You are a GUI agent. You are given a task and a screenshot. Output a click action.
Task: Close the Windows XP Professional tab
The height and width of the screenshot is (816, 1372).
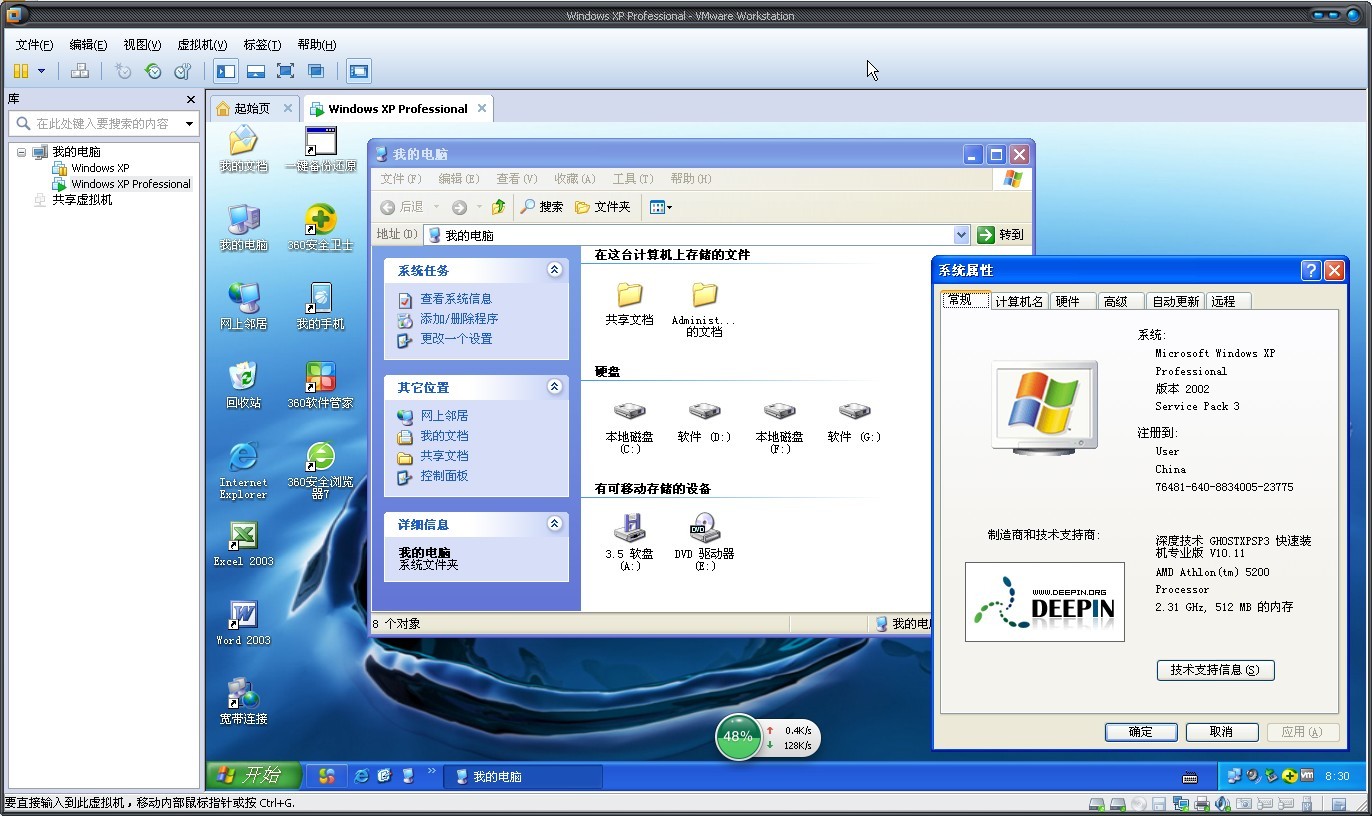482,108
